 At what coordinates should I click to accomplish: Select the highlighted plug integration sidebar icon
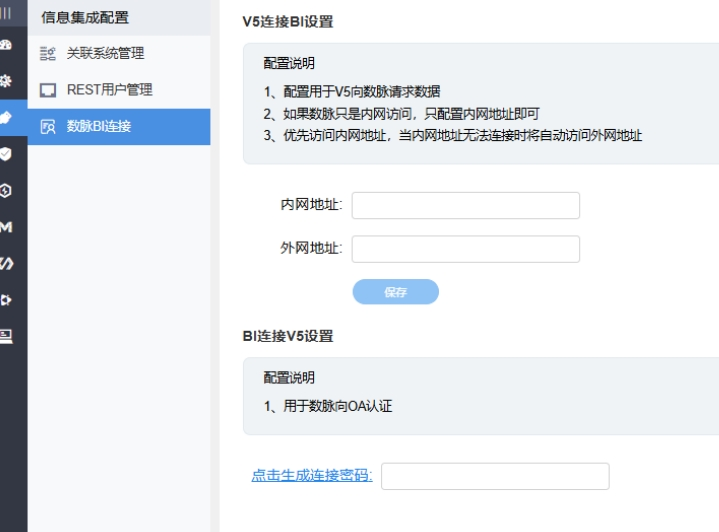[6, 117]
